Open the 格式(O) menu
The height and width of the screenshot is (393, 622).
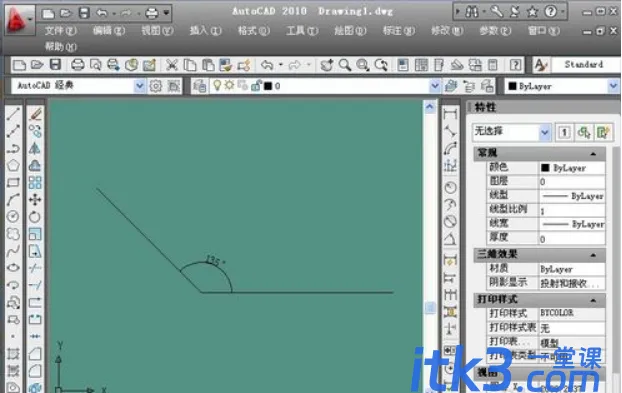pos(254,31)
